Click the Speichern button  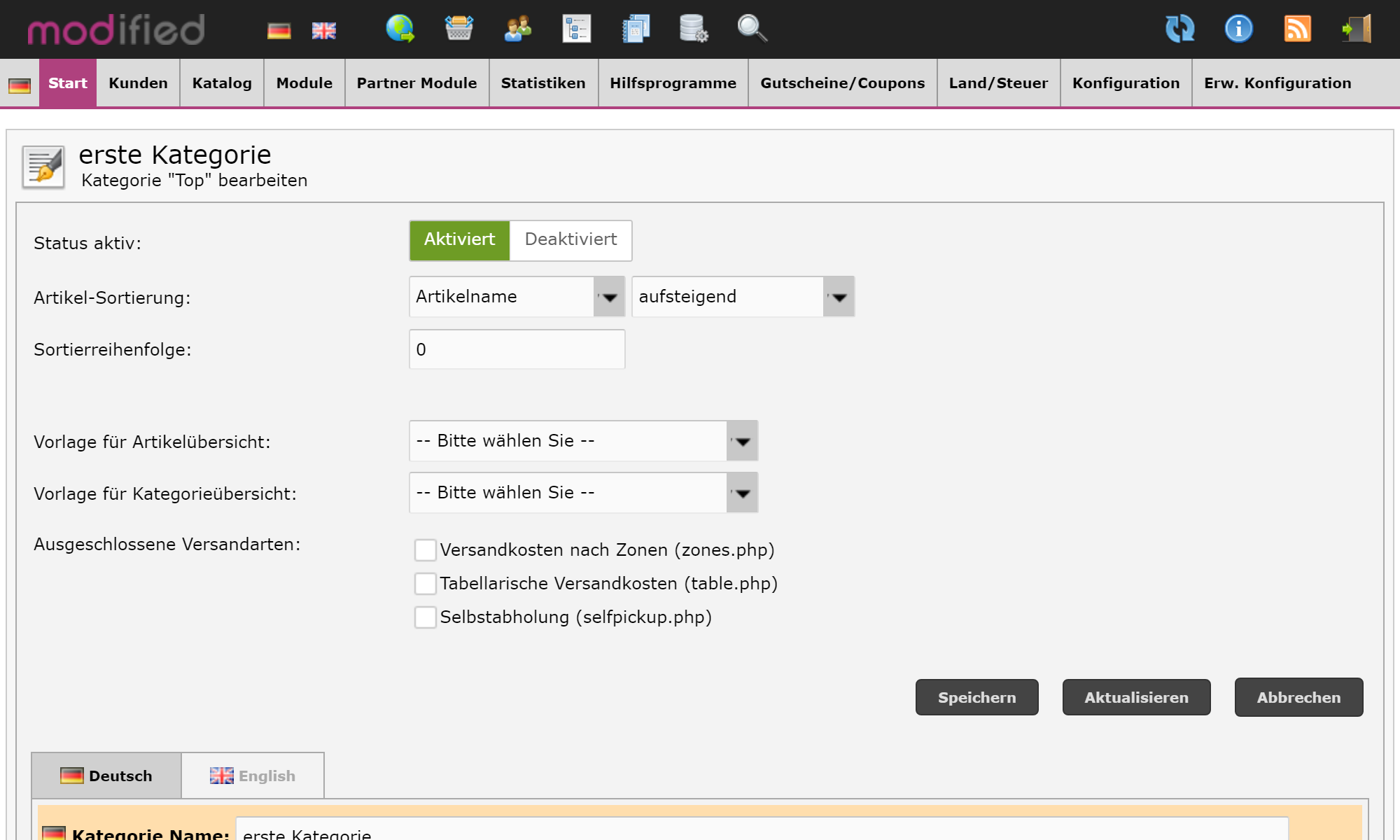pos(976,697)
